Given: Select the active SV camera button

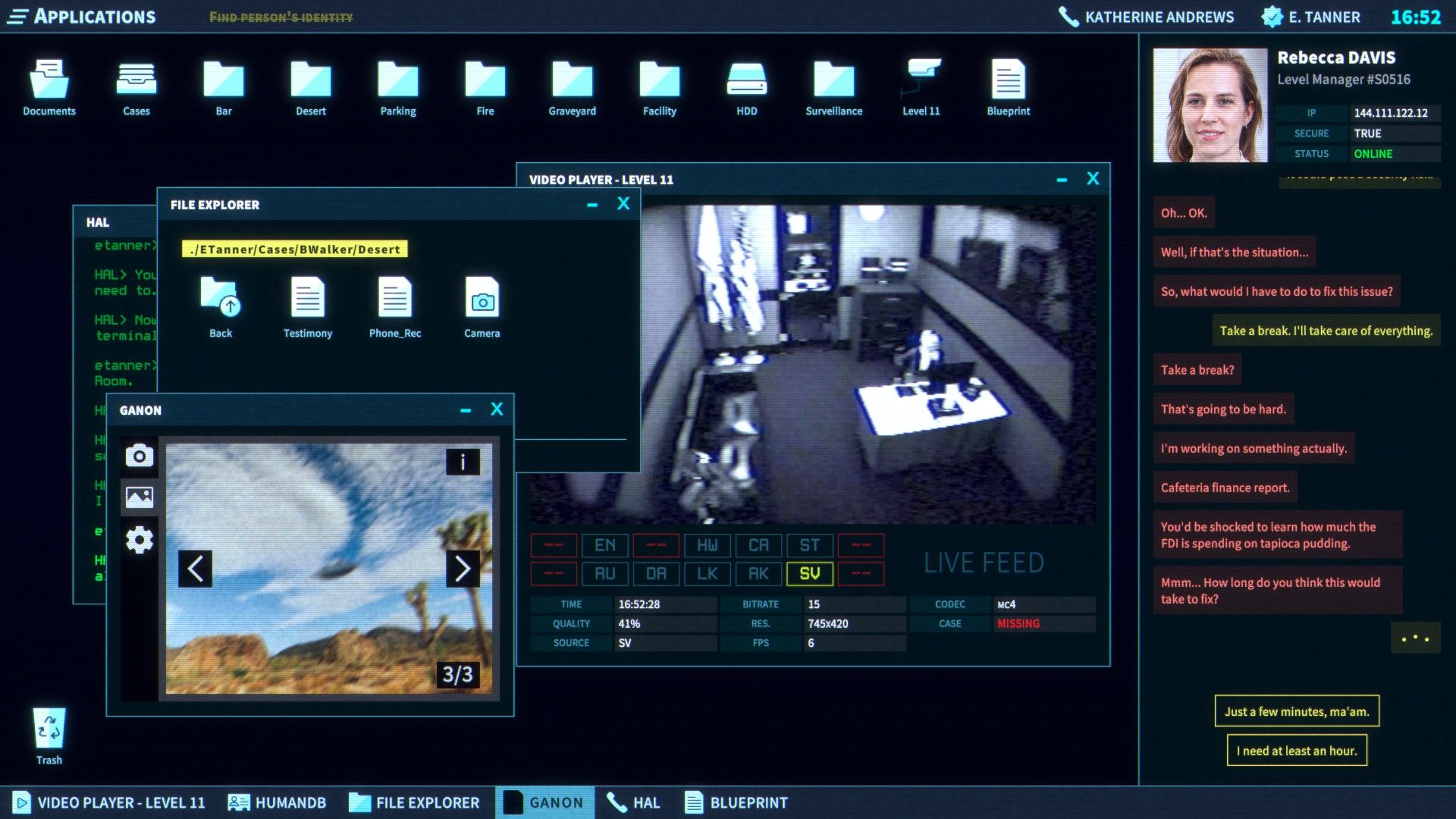Looking at the screenshot, I should pyautogui.click(x=810, y=574).
